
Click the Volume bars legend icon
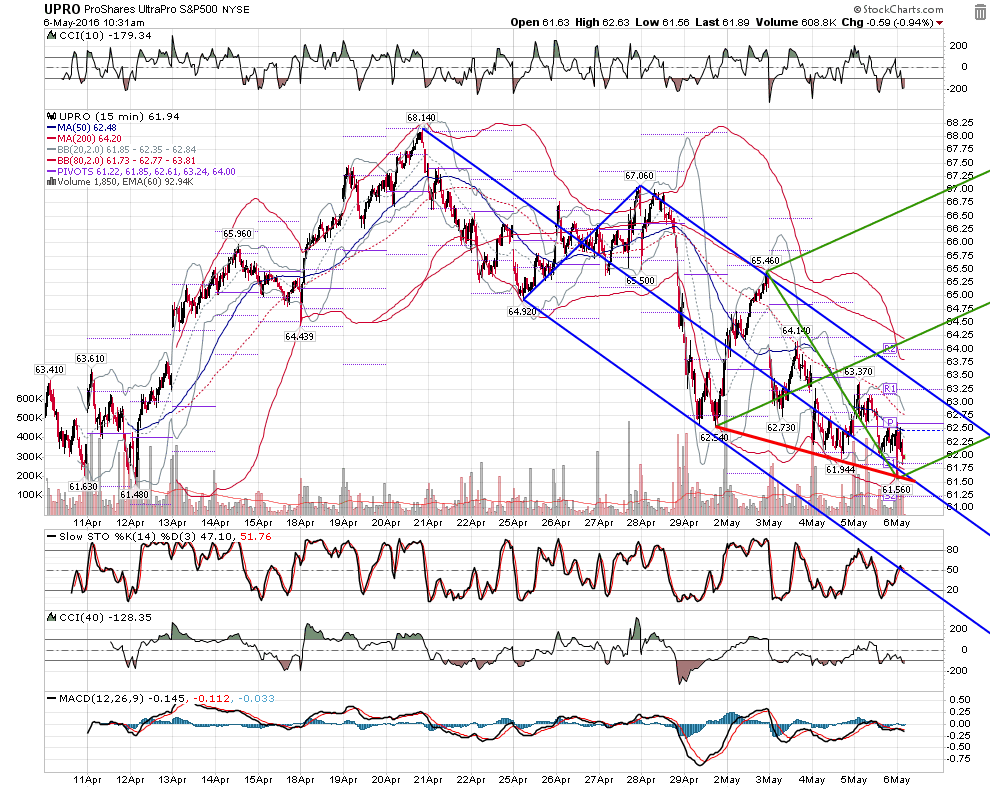[x=51, y=182]
